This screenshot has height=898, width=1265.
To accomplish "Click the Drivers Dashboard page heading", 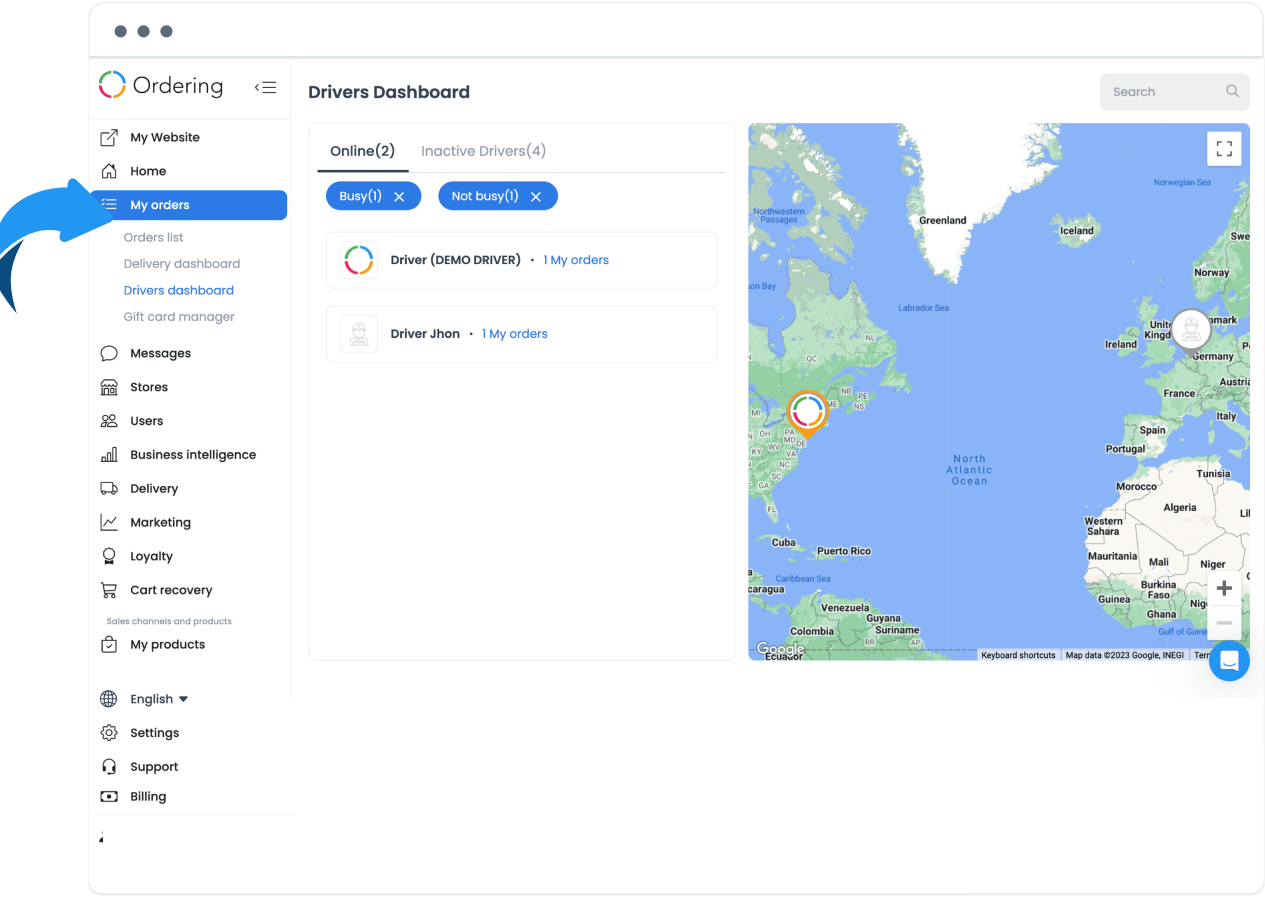I will (x=389, y=92).
